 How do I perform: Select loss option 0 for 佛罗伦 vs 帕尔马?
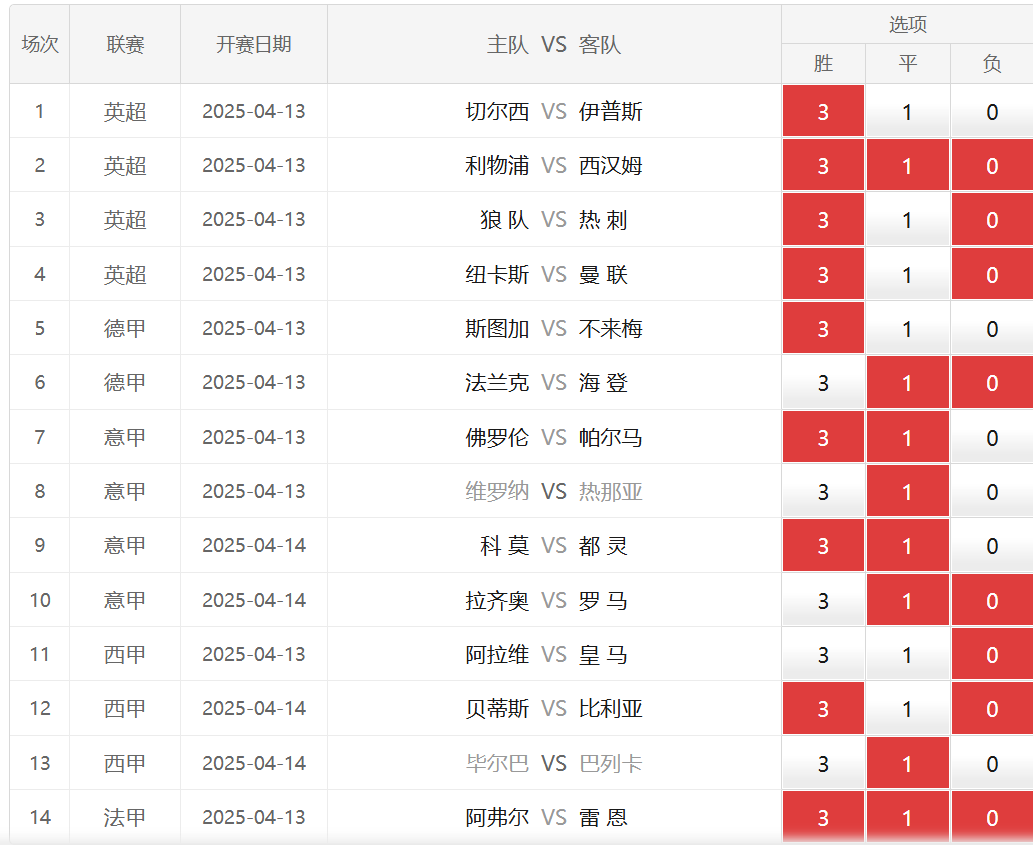tap(992, 437)
